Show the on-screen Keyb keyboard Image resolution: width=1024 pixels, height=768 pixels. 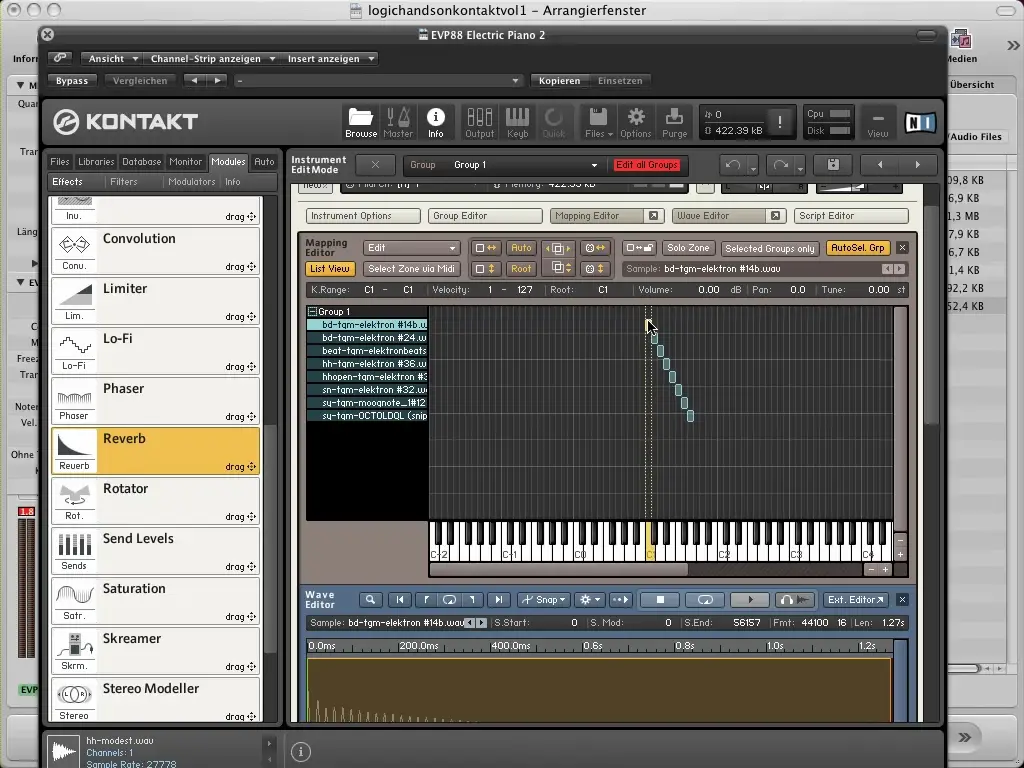(x=517, y=122)
